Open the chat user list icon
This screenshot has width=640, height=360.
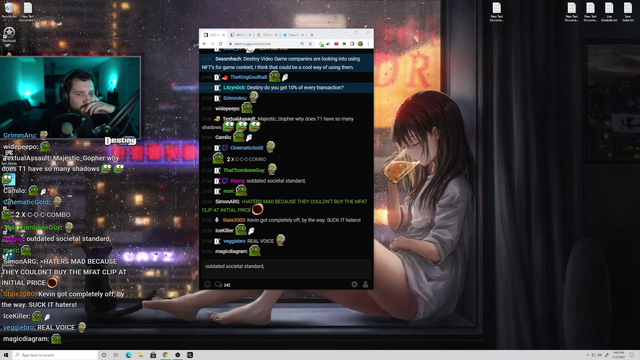(x=365, y=284)
